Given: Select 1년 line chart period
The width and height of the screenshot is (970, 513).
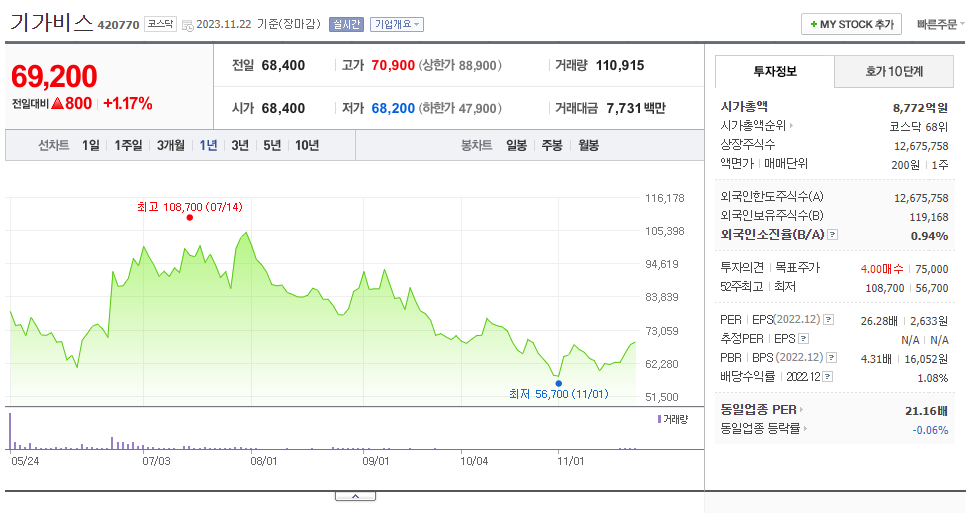Looking at the screenshot, I should point(208,145).
